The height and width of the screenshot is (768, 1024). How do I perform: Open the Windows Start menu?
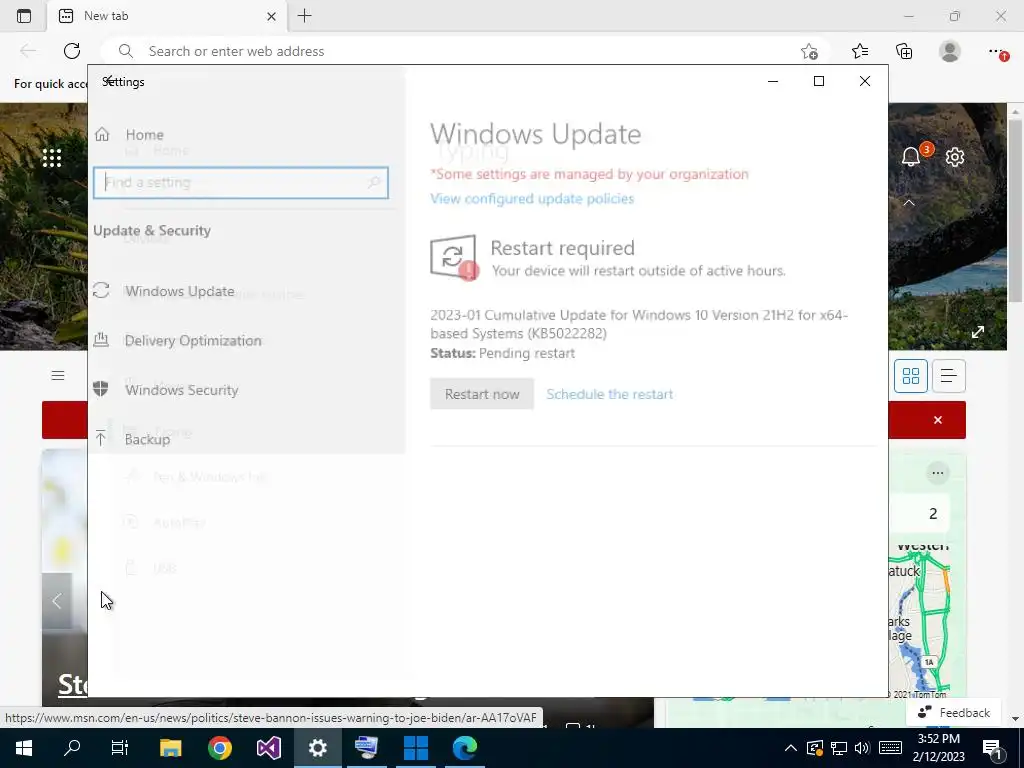(x=24, y=748)
